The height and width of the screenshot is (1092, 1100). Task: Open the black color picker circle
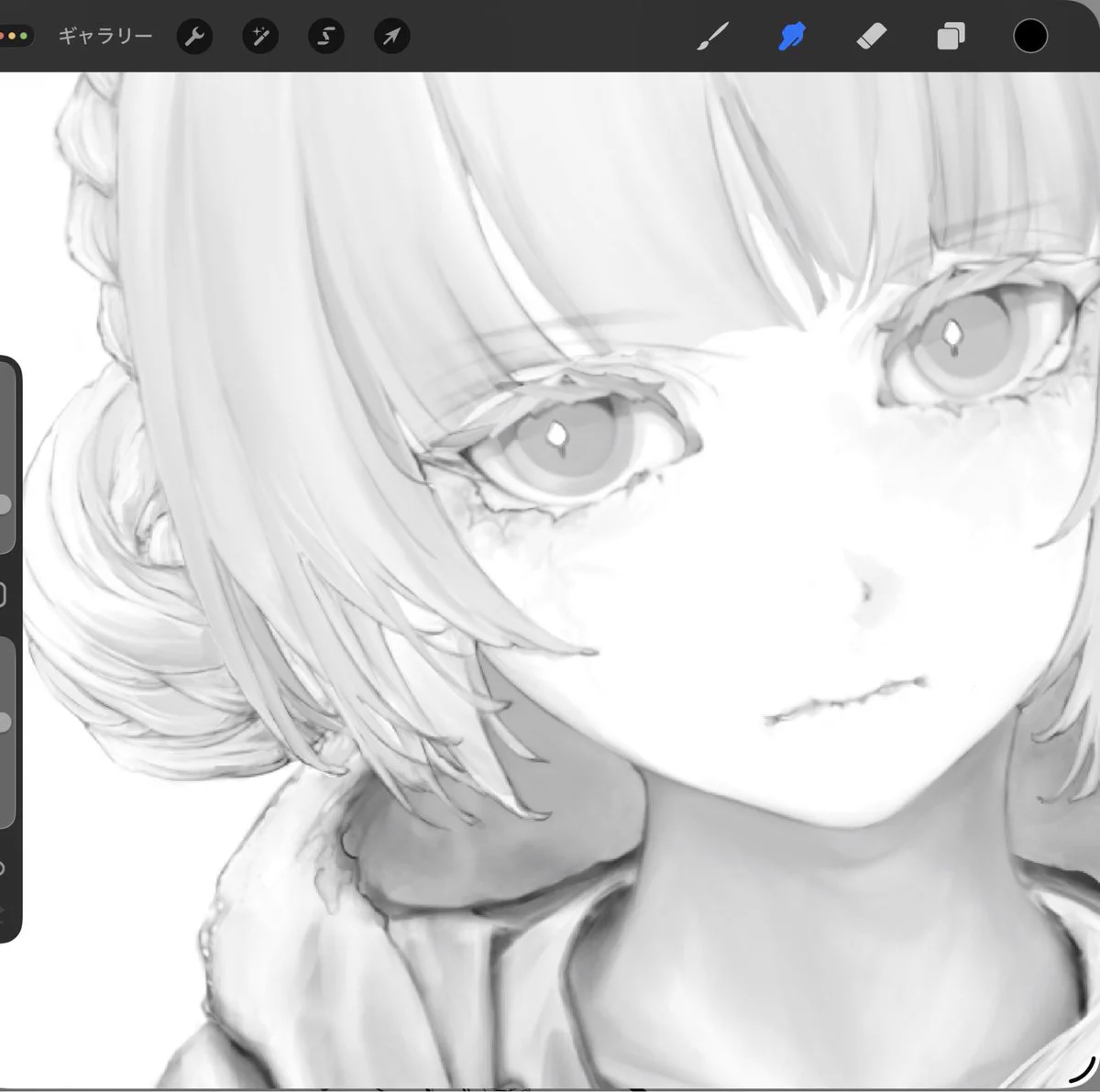click(1030, 37)
